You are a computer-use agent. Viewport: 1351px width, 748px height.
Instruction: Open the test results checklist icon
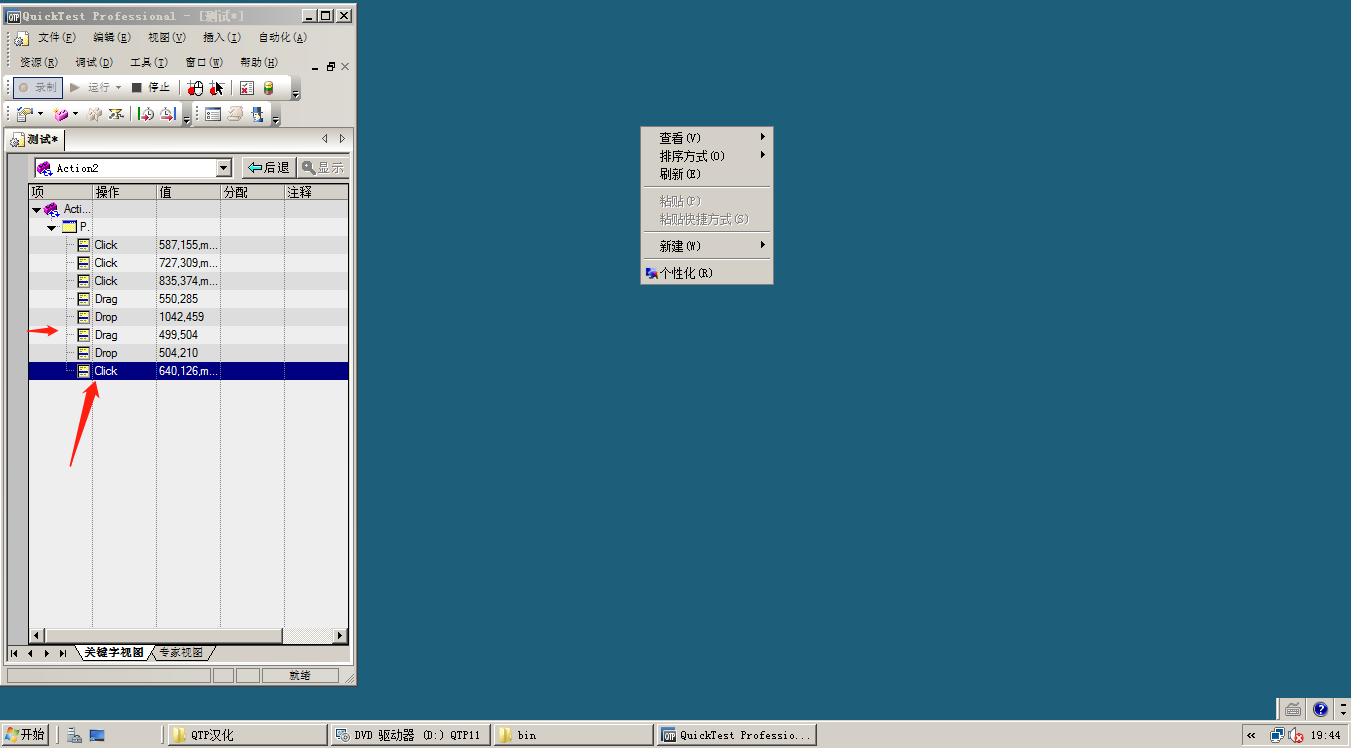(x=247, y=88)
